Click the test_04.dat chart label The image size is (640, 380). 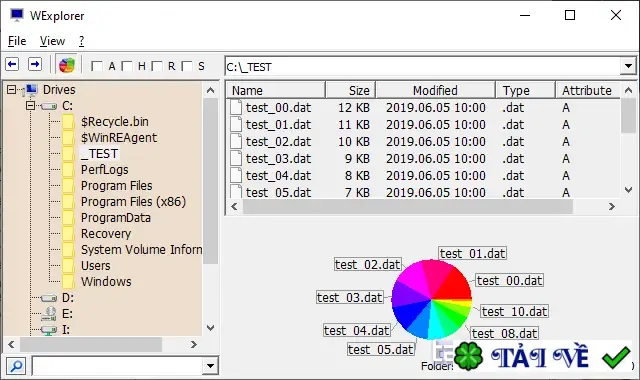(x=357, y=330)
